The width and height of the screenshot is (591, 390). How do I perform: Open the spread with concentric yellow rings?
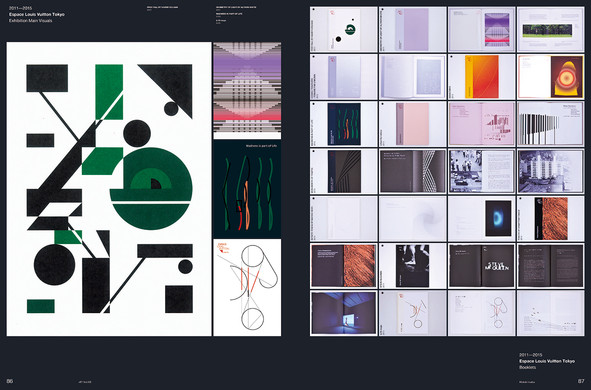(x=551, y=76)
